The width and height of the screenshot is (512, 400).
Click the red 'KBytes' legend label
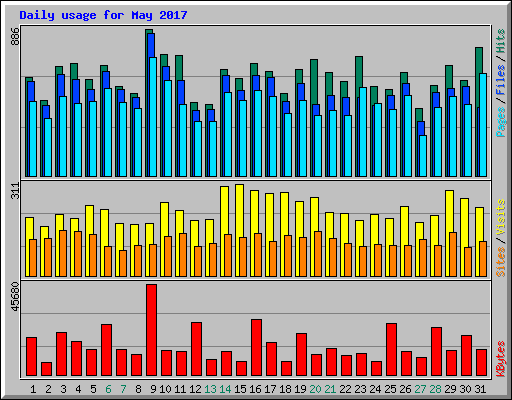point(500,359)
